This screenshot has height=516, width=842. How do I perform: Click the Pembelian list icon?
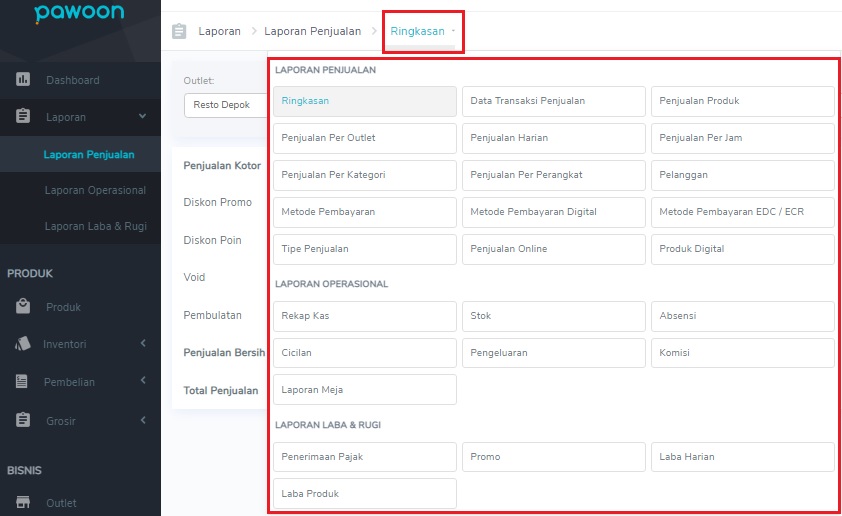click(x=22, y=381)
